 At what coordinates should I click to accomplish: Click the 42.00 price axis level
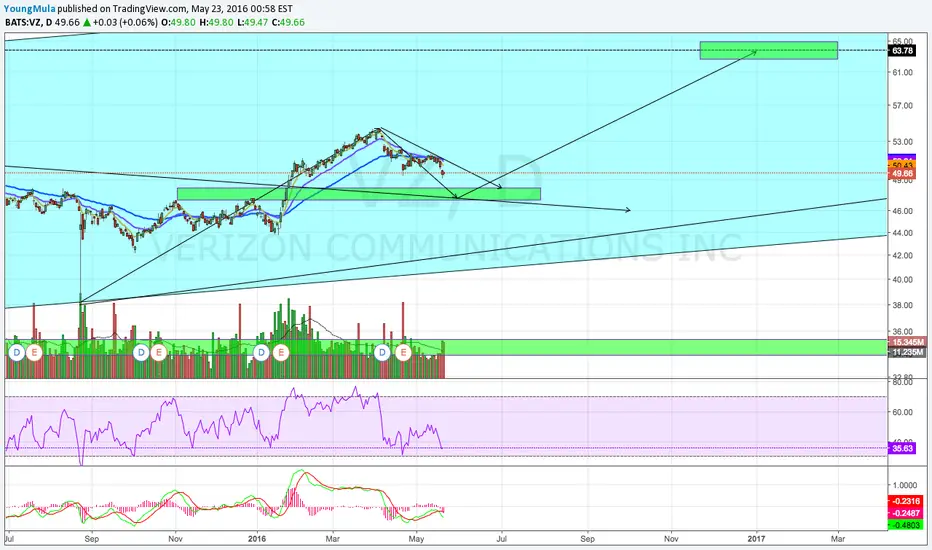tap(902, 256)
